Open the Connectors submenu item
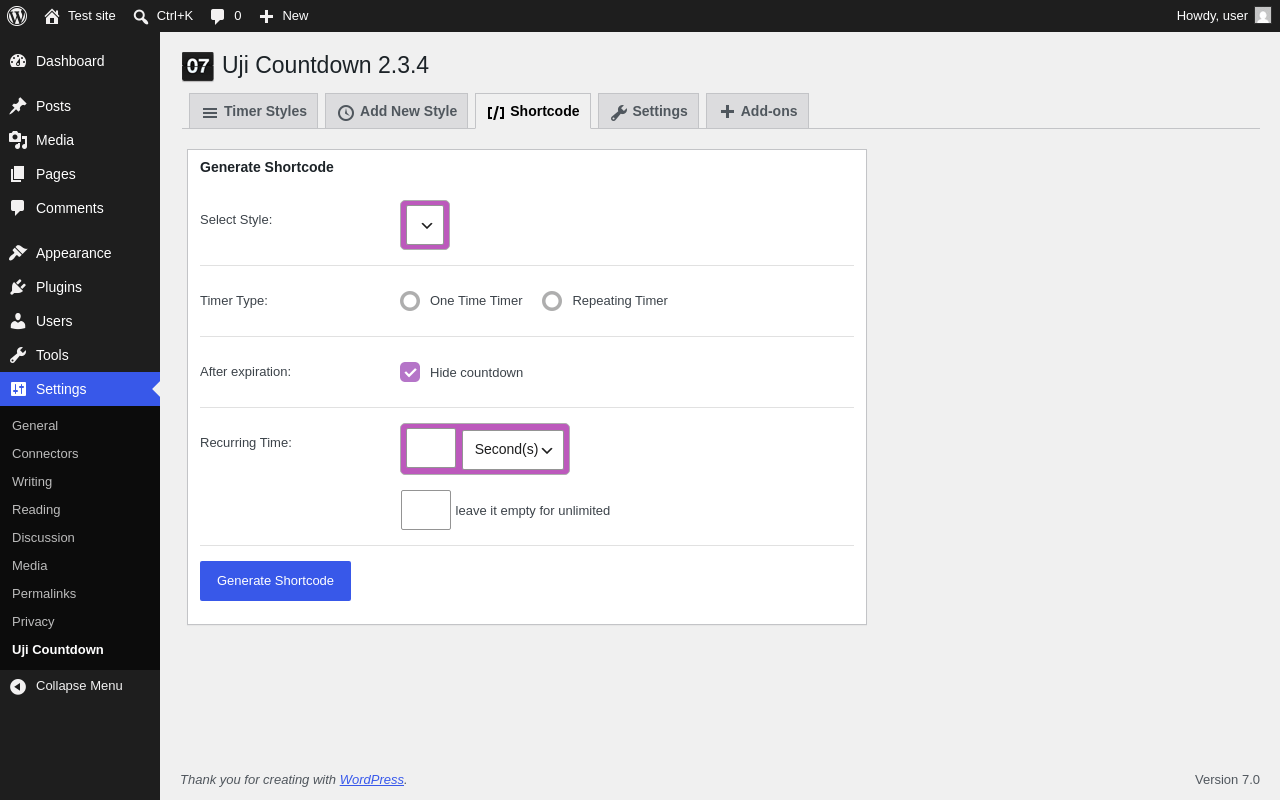 [80, 454]
